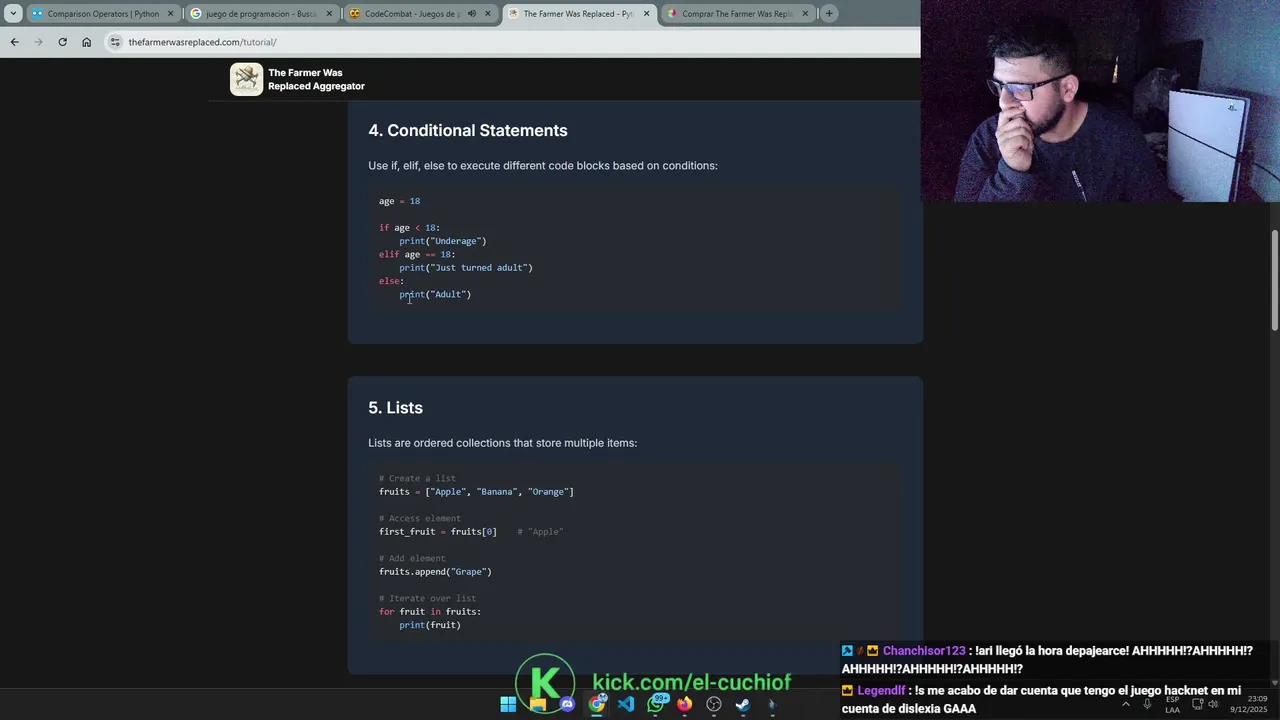Viewport: 1280px width, 720px height.
Task: Open ESP LAA language switcher
Action: pyautogui.click(x=1172, y=704)
